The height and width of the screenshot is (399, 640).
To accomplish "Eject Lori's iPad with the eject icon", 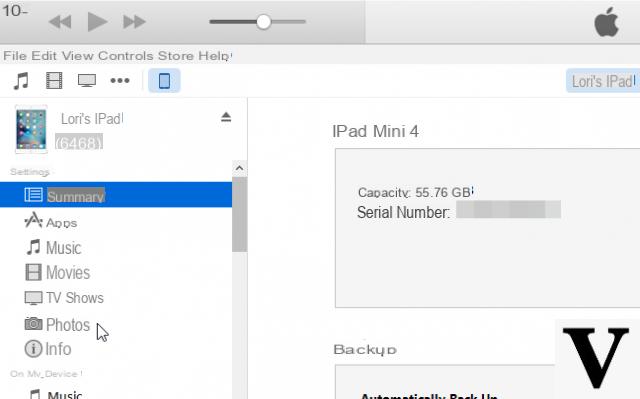I will click(226, 117).
